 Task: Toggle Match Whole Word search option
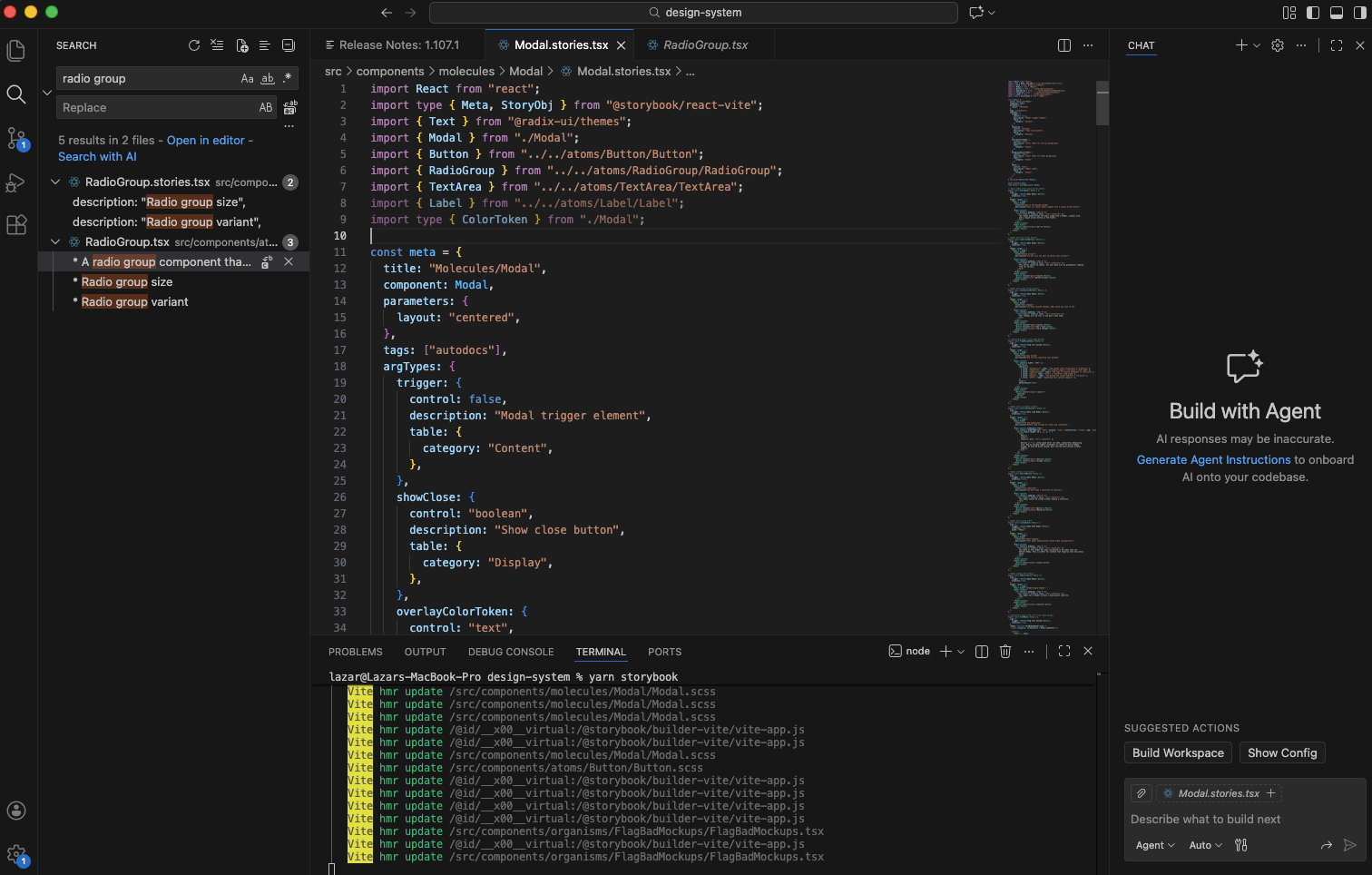(x=267, y=79)
